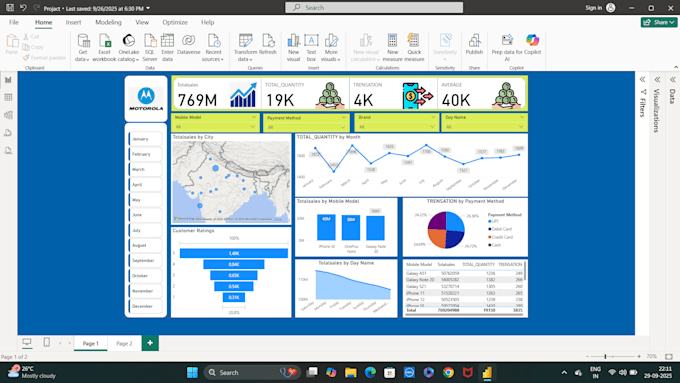
Task: Switch to desktop layout icon
Action: [27, 342]
